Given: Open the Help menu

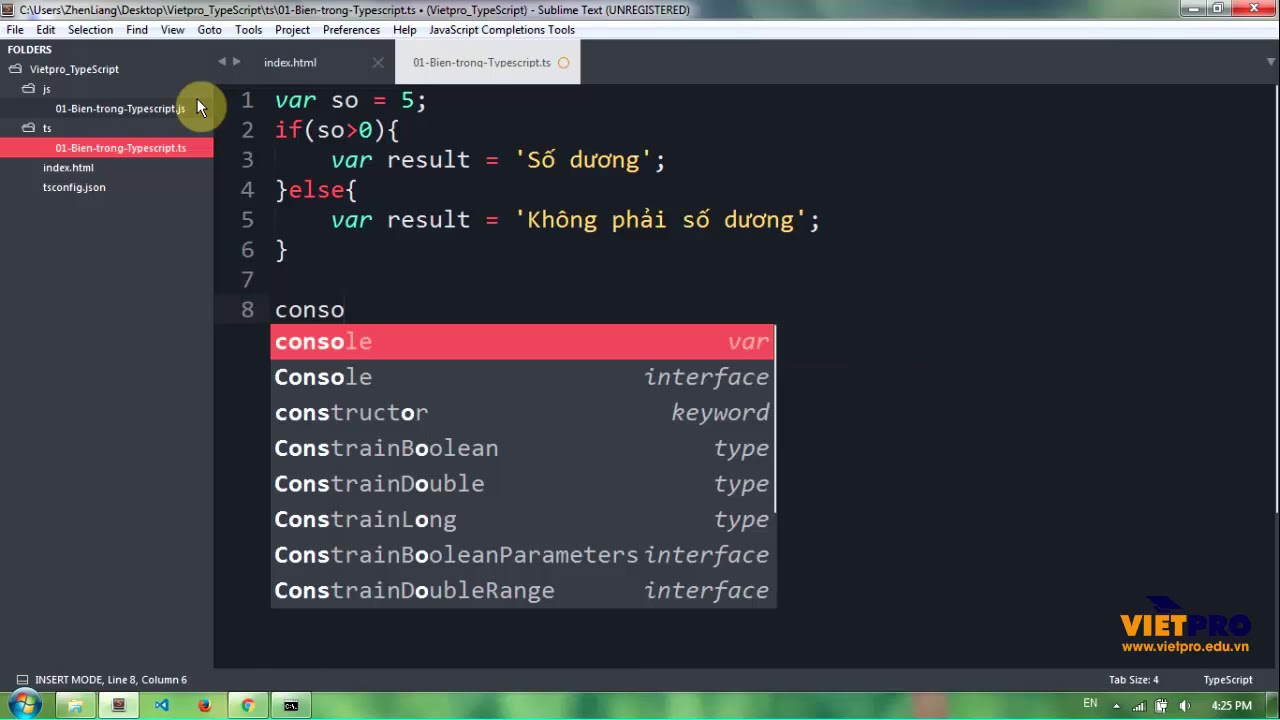Looking at the screenshot, I should click(404, 30).
